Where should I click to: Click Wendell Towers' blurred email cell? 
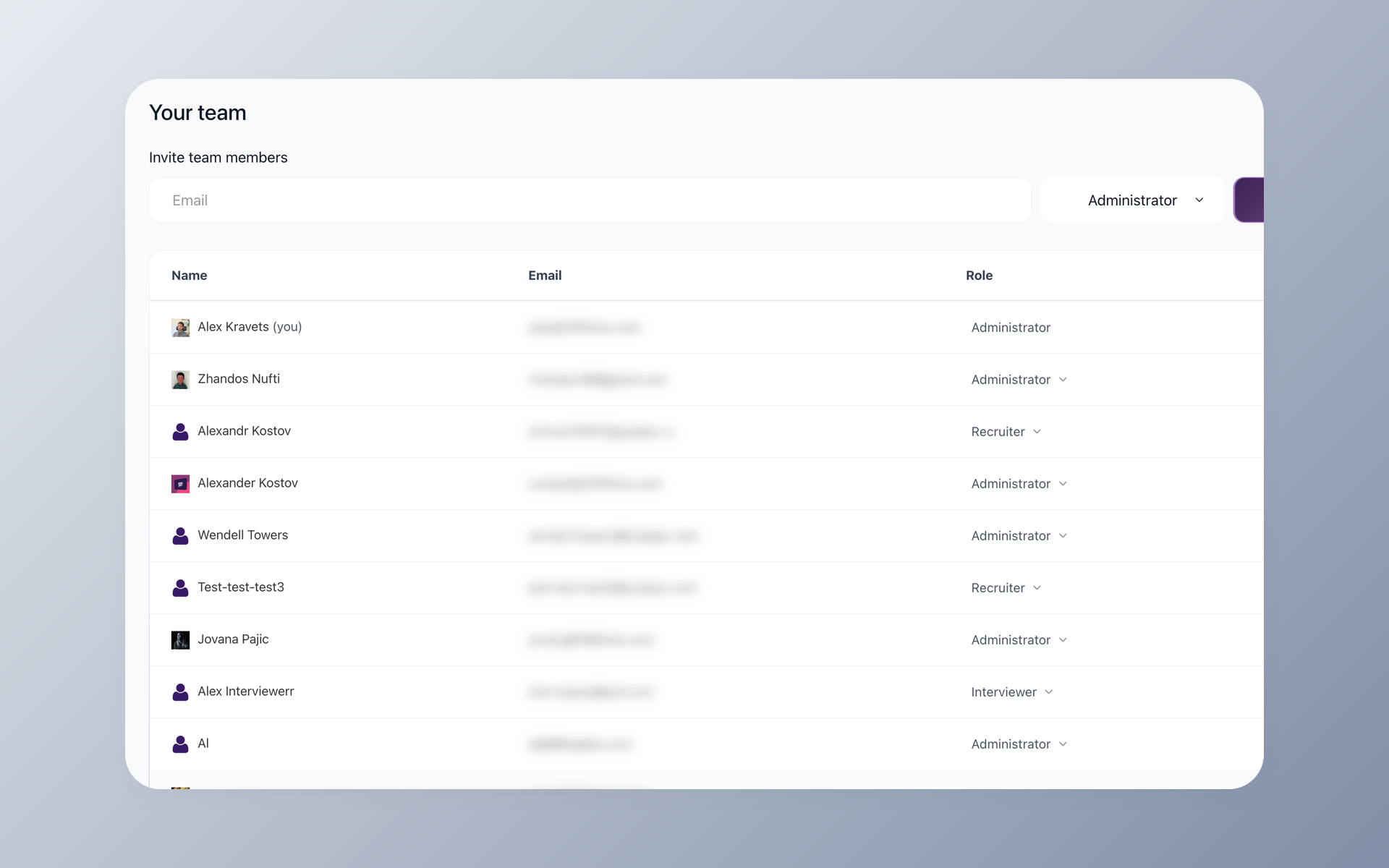613,536
